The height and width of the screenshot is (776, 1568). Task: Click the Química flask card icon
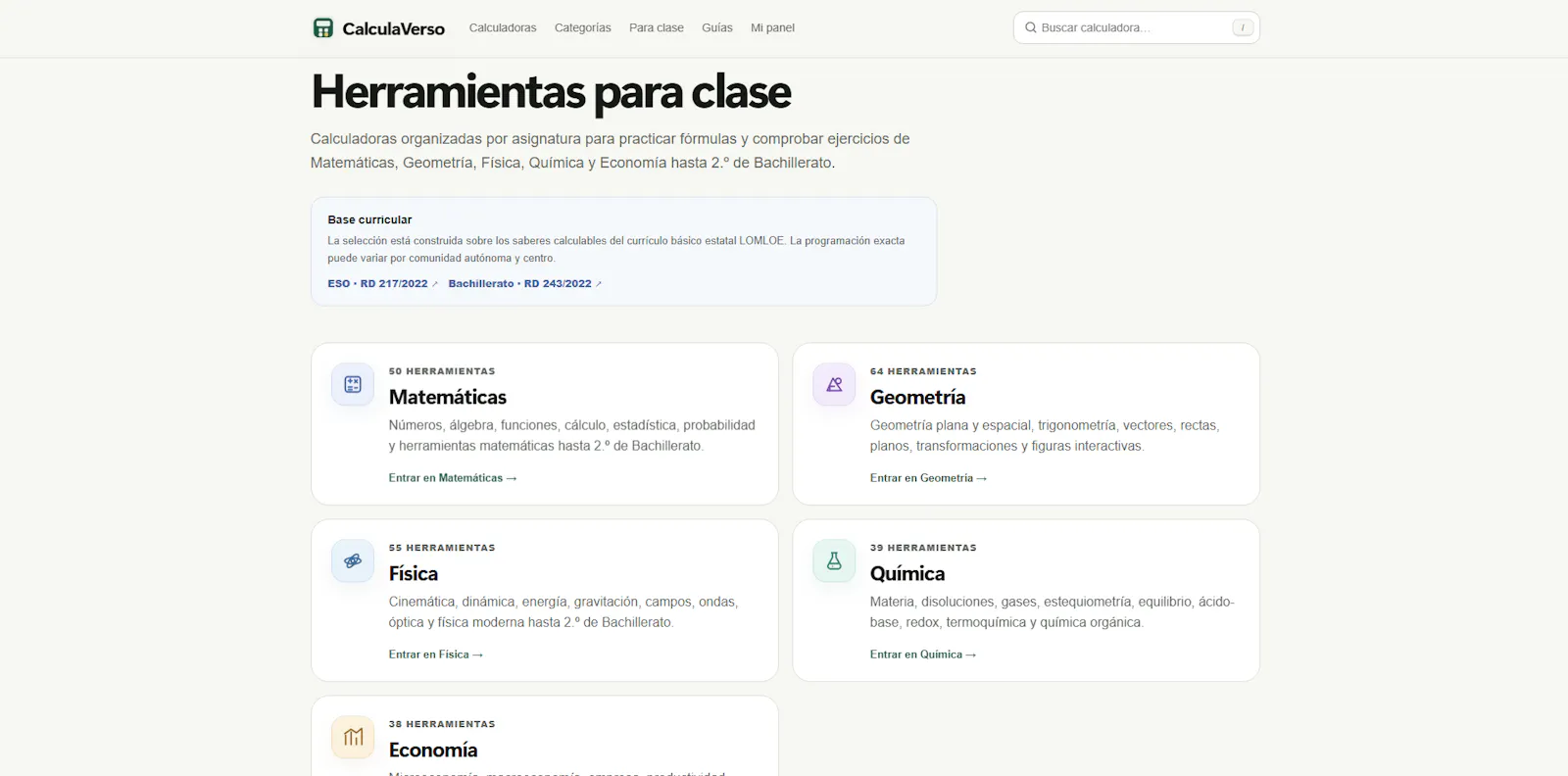point(834,561)
